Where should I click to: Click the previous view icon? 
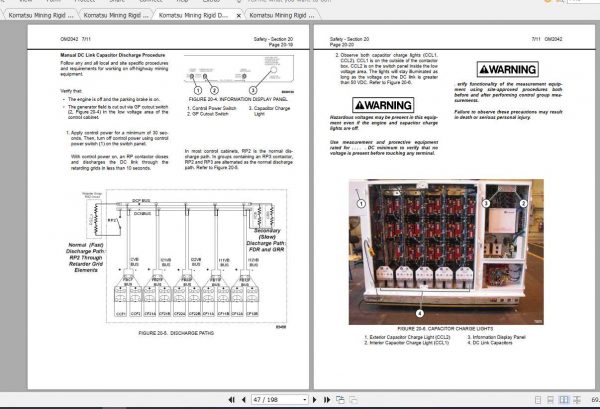pos(340,400)
